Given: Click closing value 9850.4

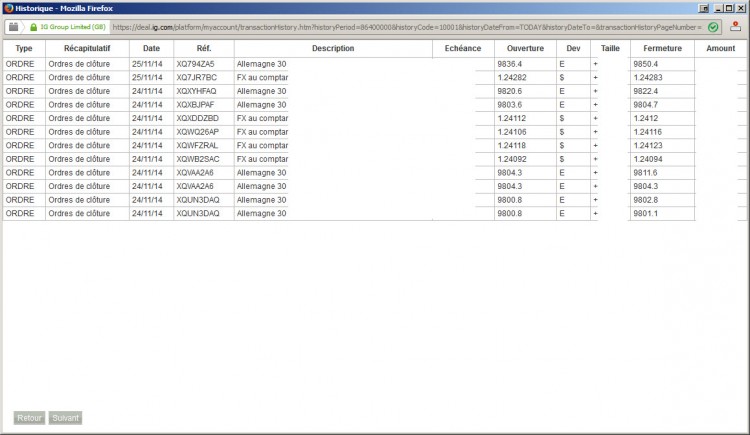Looking at the screenshot, I should pos(646,64).
